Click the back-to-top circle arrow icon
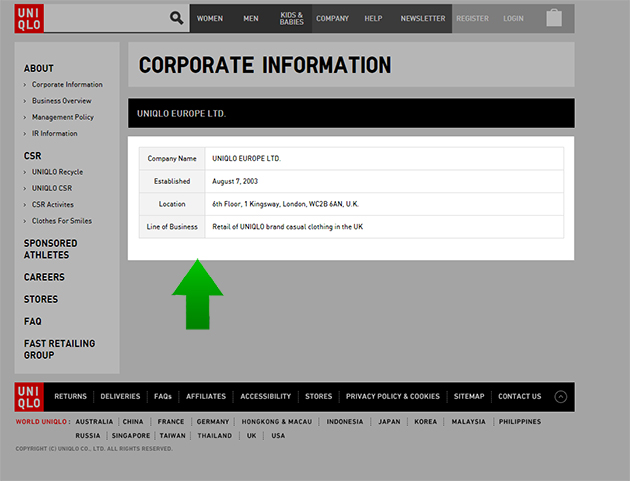Viewport: 630px width, 481px height. click(560, 397)
